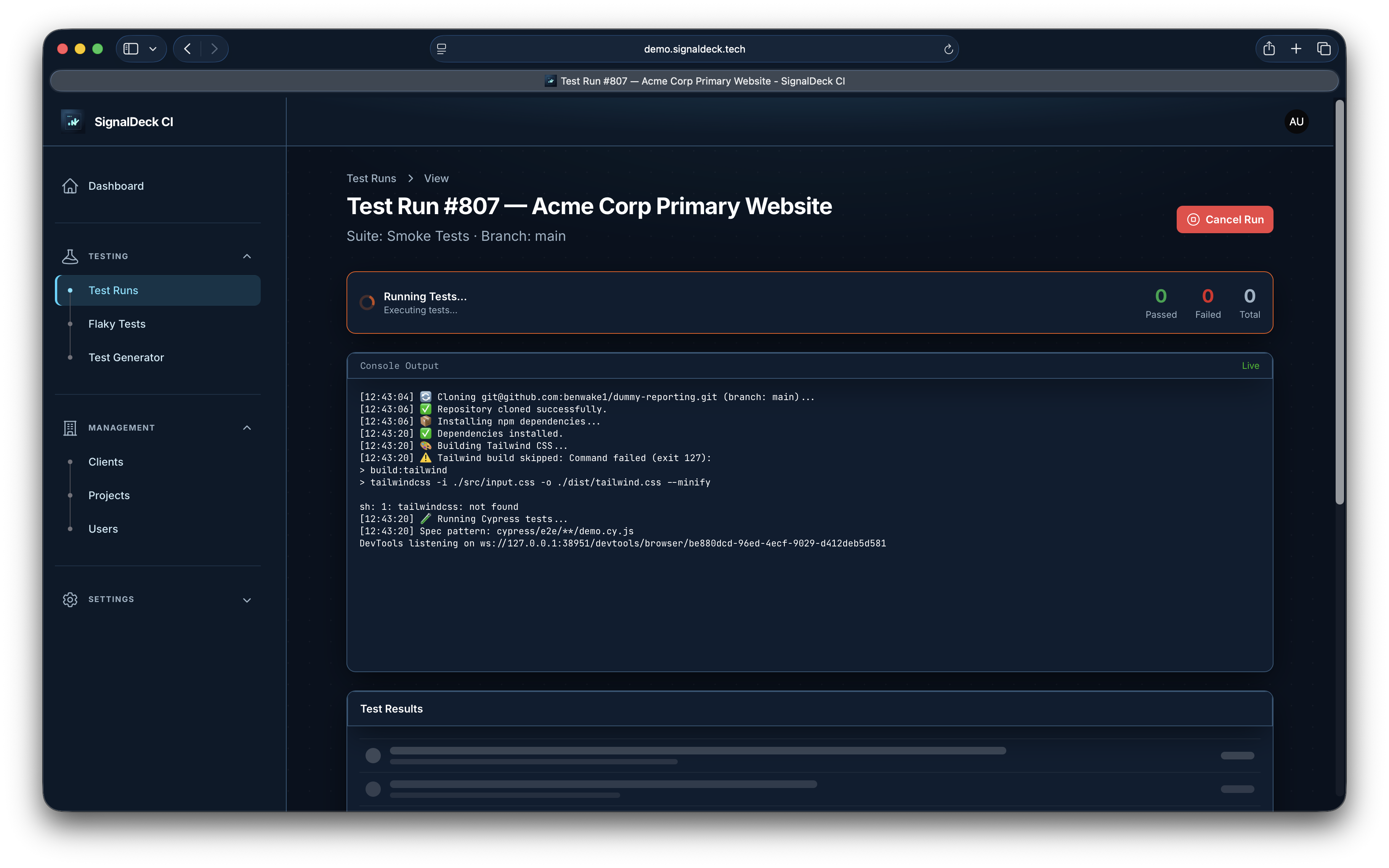1389x868 pixels.
Task: Click the SignalDeck CI brand name
Action: 134,122
